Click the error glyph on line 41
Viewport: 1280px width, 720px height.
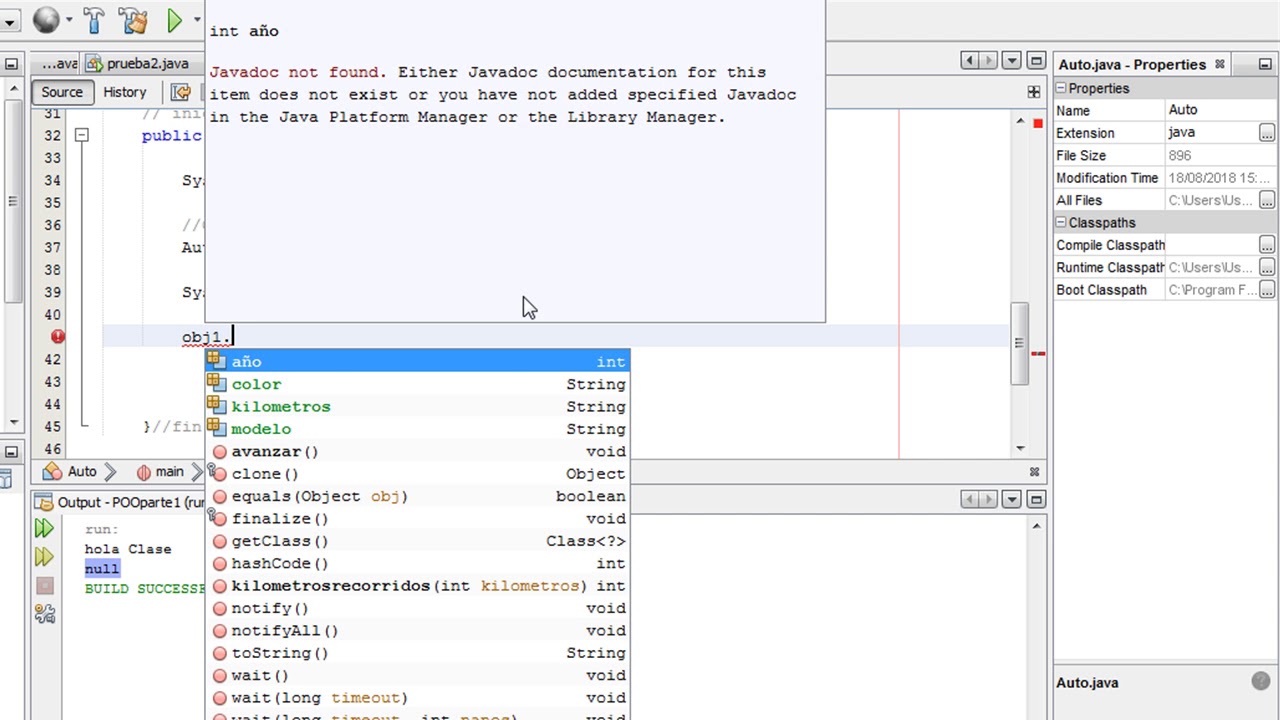58,337
